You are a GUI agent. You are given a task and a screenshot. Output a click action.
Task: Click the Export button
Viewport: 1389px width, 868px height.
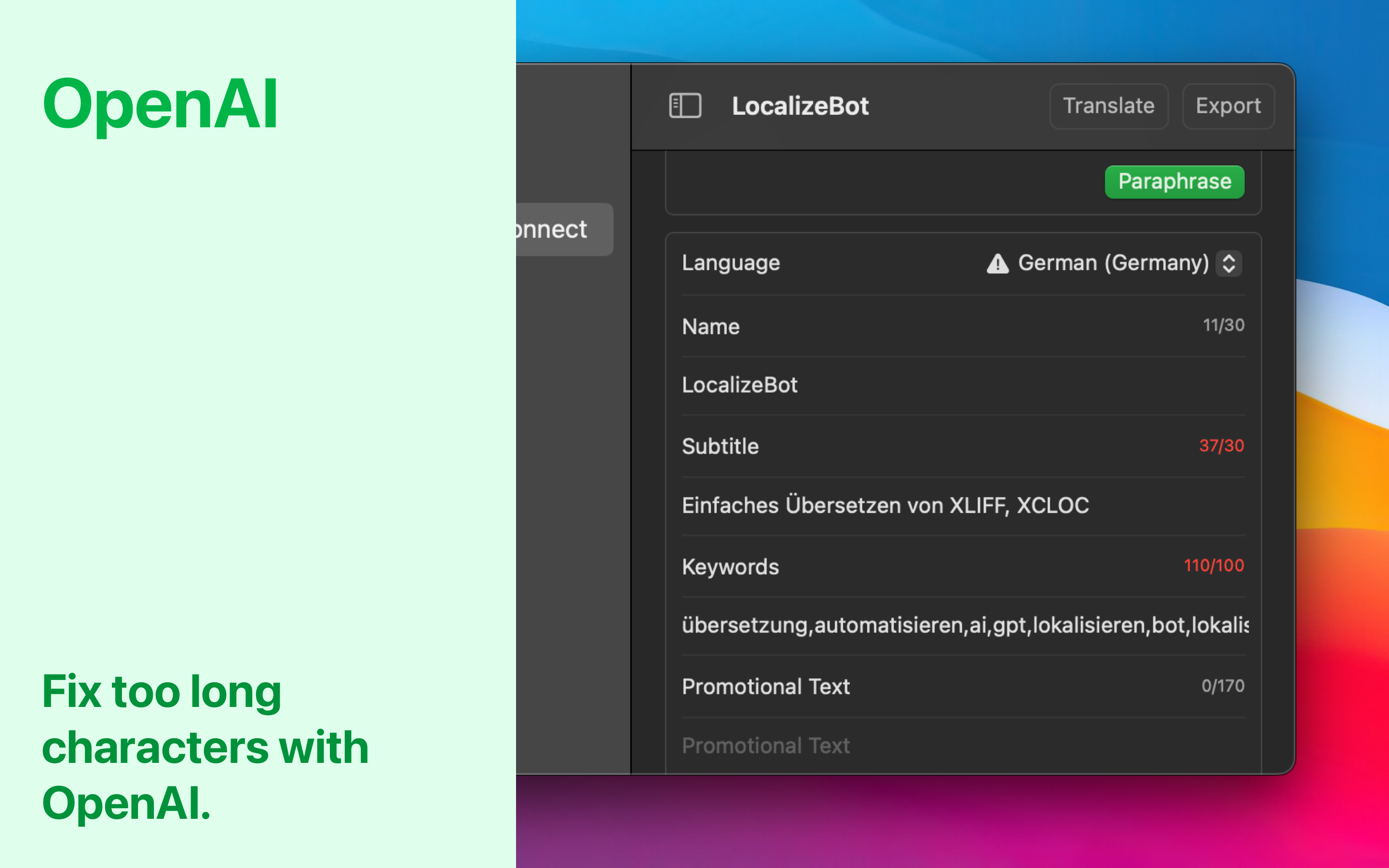click(x=1228, y=106)
